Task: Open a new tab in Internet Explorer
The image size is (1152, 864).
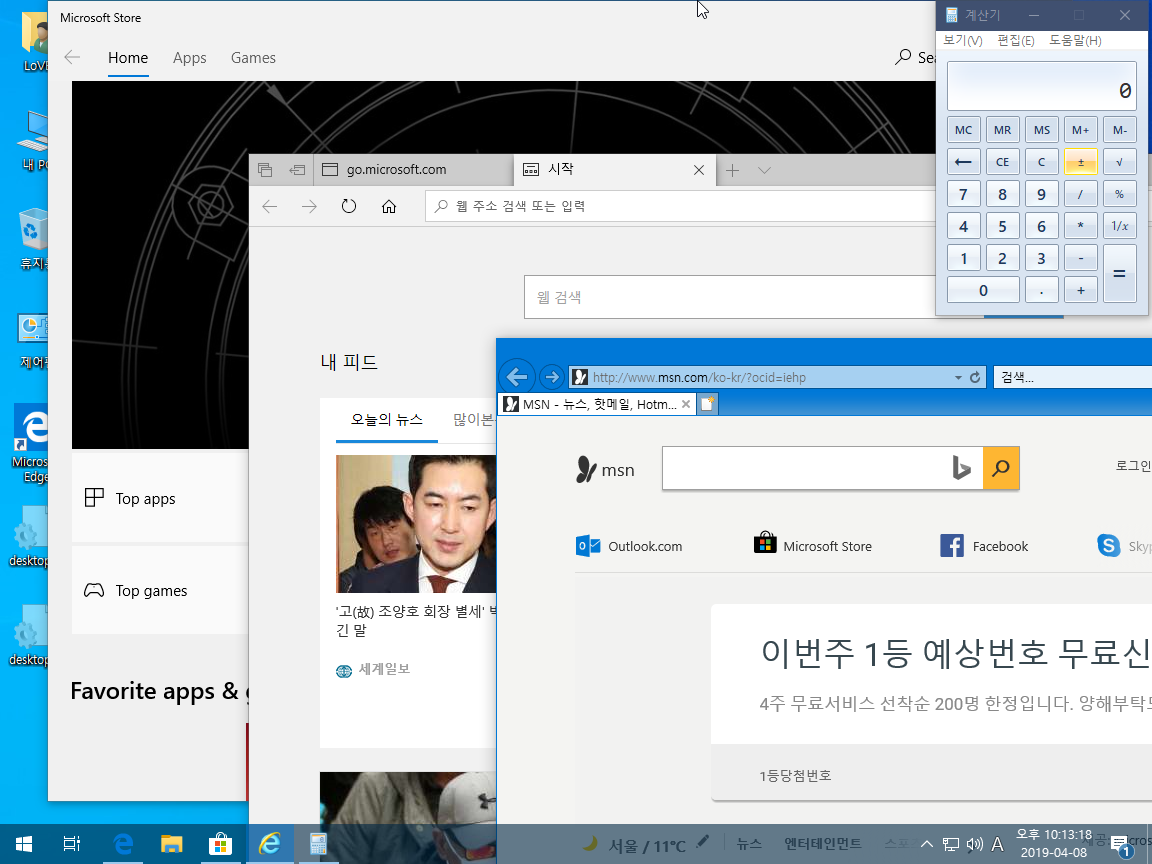Action: (707, 404)
